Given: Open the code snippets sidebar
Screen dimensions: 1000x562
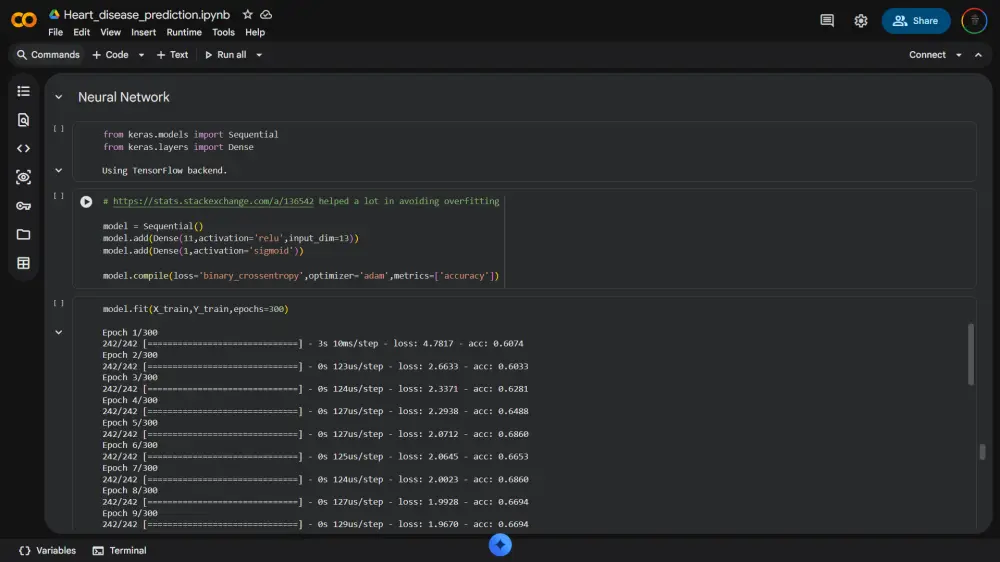Looking at the screenshot, I should point(24,149).
